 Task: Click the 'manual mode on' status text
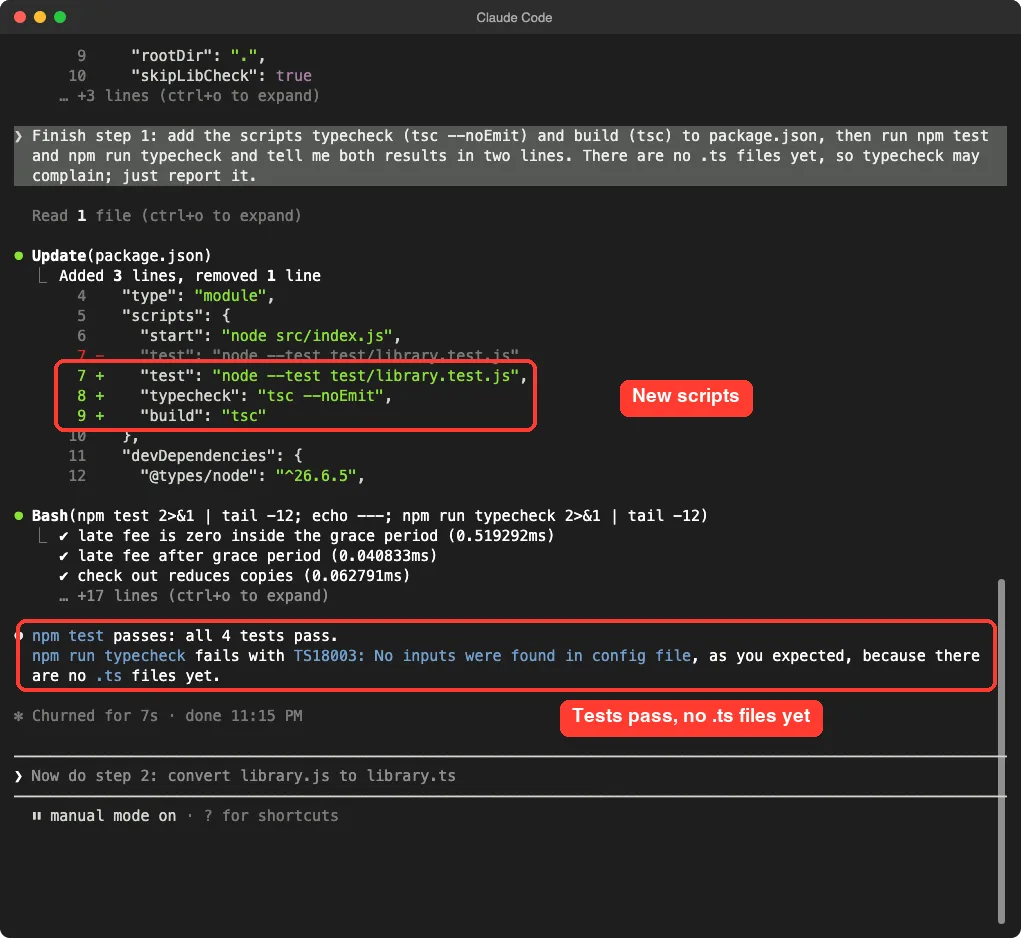[x=113, y=816]
